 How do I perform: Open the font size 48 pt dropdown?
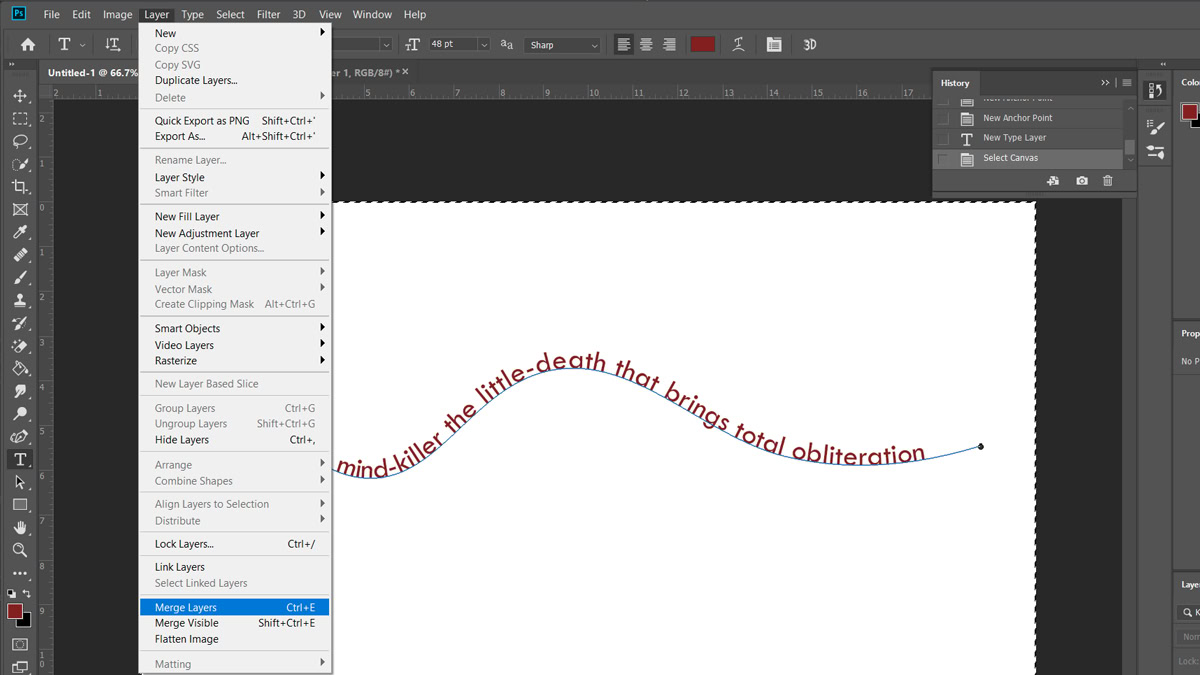(x=484, y=45)
